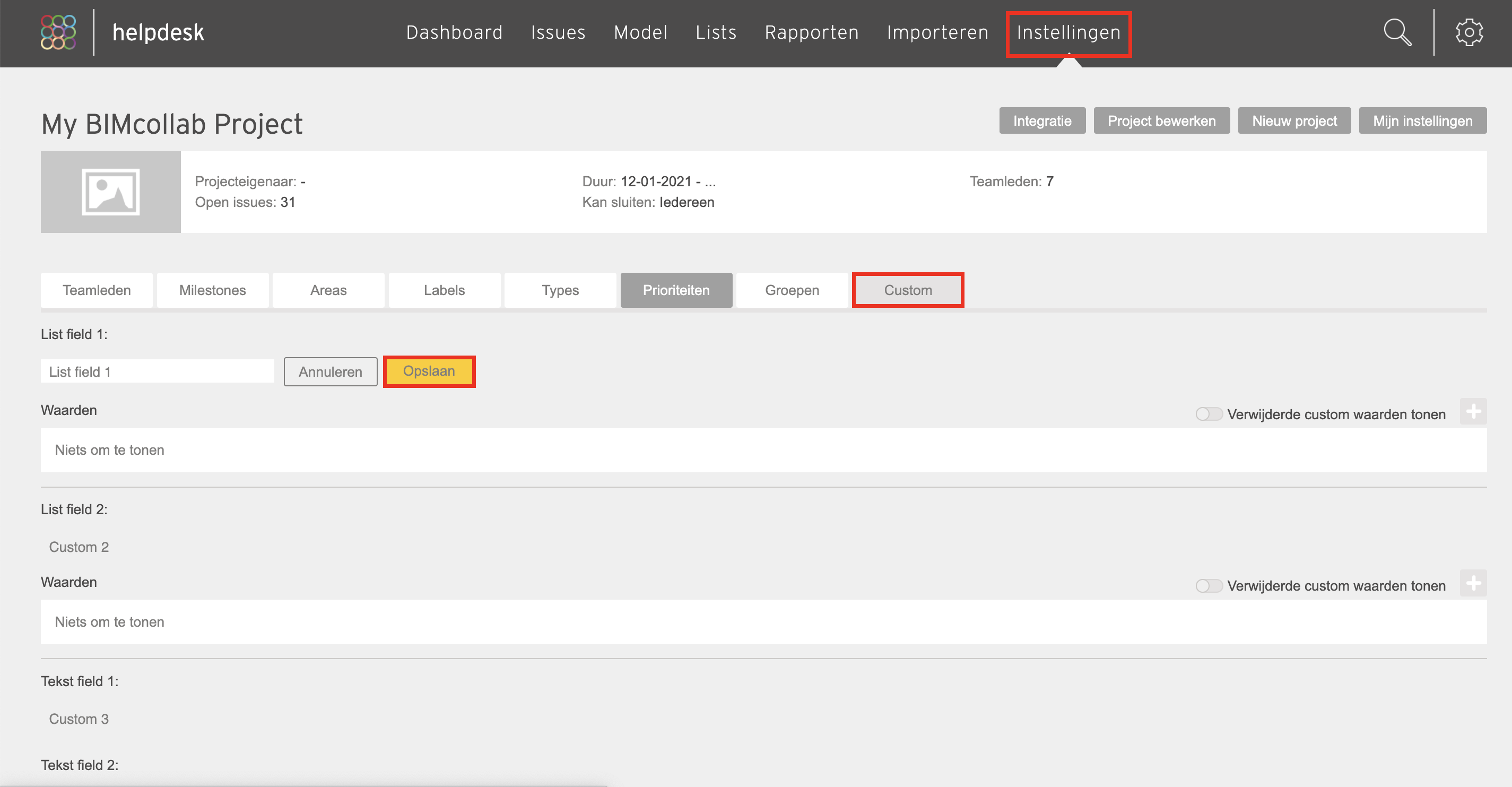The height and width of the screenshot is (787, 1512).
Task: Open Rapporten in the top navigation
Action: 812,32
